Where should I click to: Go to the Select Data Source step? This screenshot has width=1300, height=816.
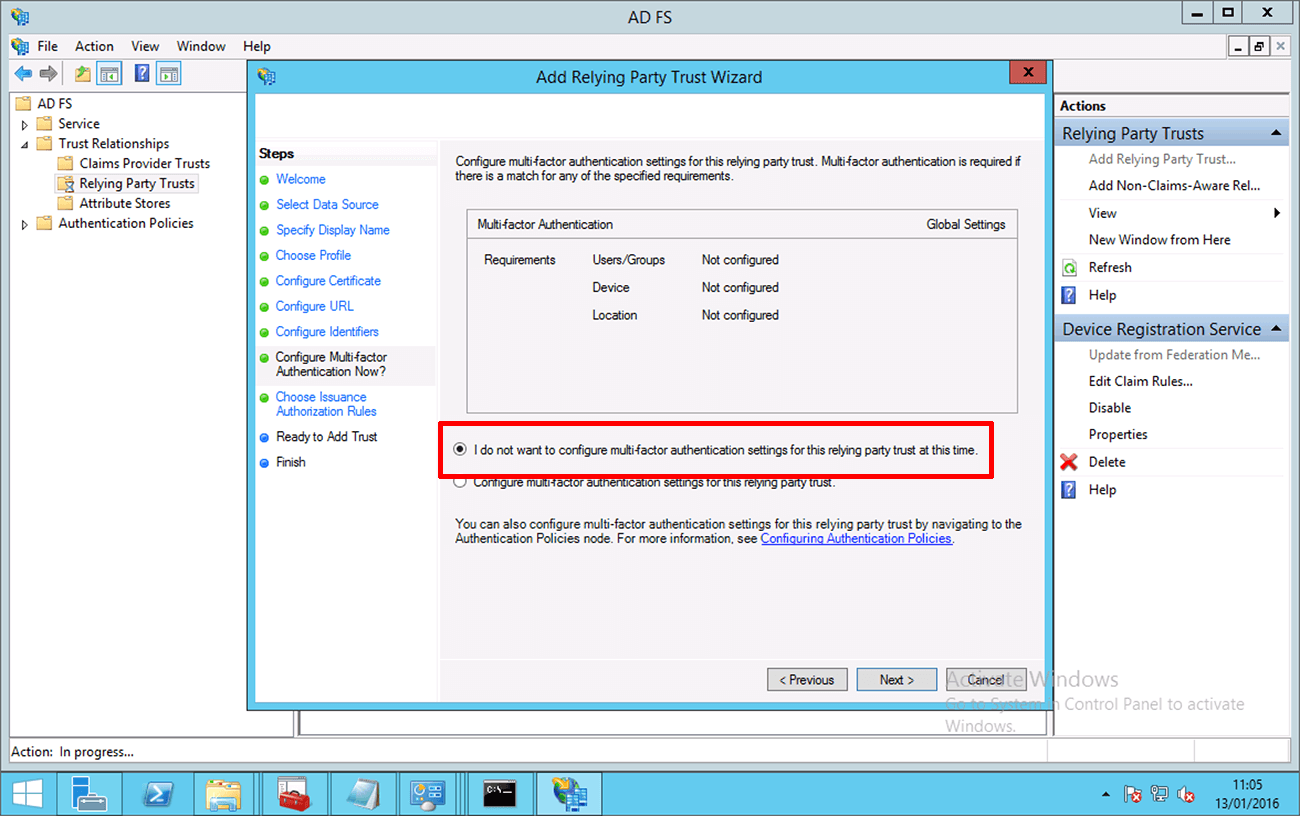(x=327, y=204)
